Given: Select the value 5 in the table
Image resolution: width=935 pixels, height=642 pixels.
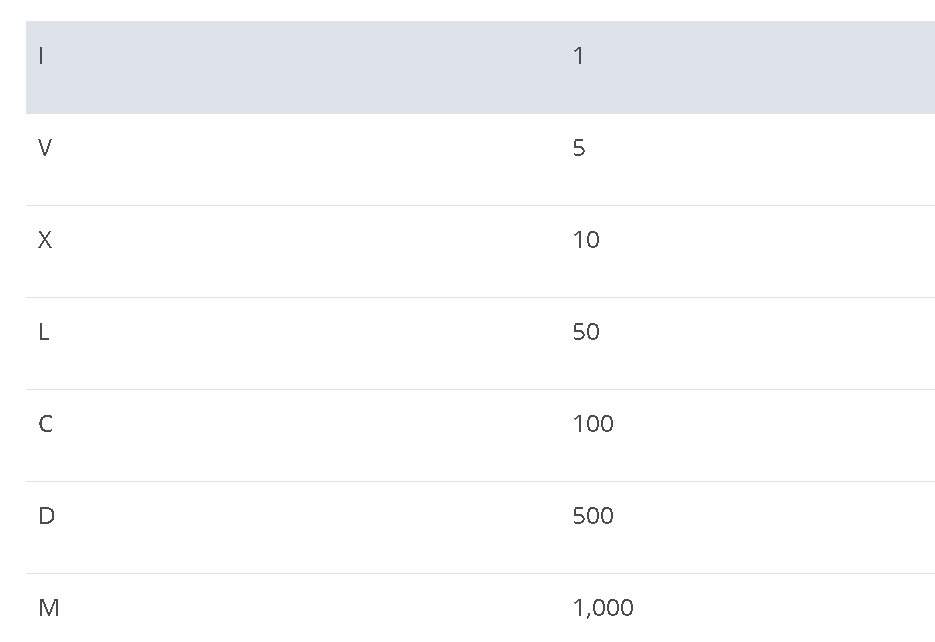Looking at the screenshot, I should point(579,148).
